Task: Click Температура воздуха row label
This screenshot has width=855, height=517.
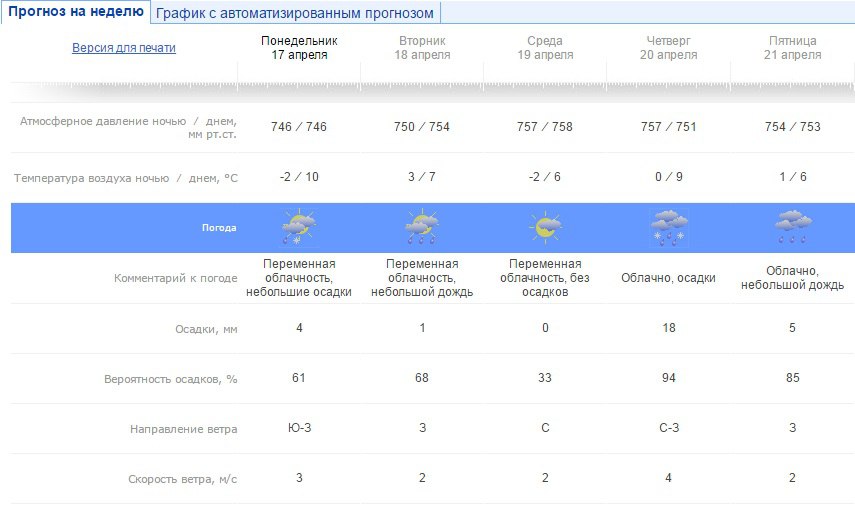Action: (x=126, y=178)
